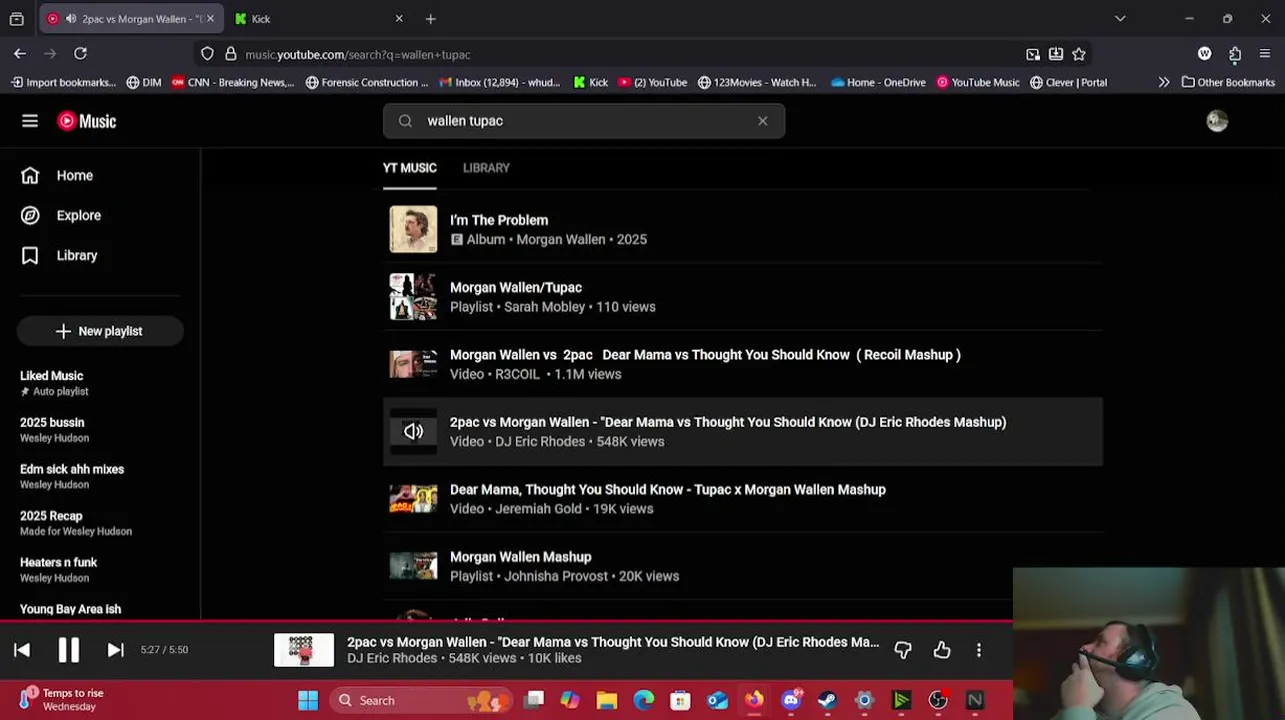Play the Recoil Mashup video result
The image size is (1285, 720).
tap(743, 364)
